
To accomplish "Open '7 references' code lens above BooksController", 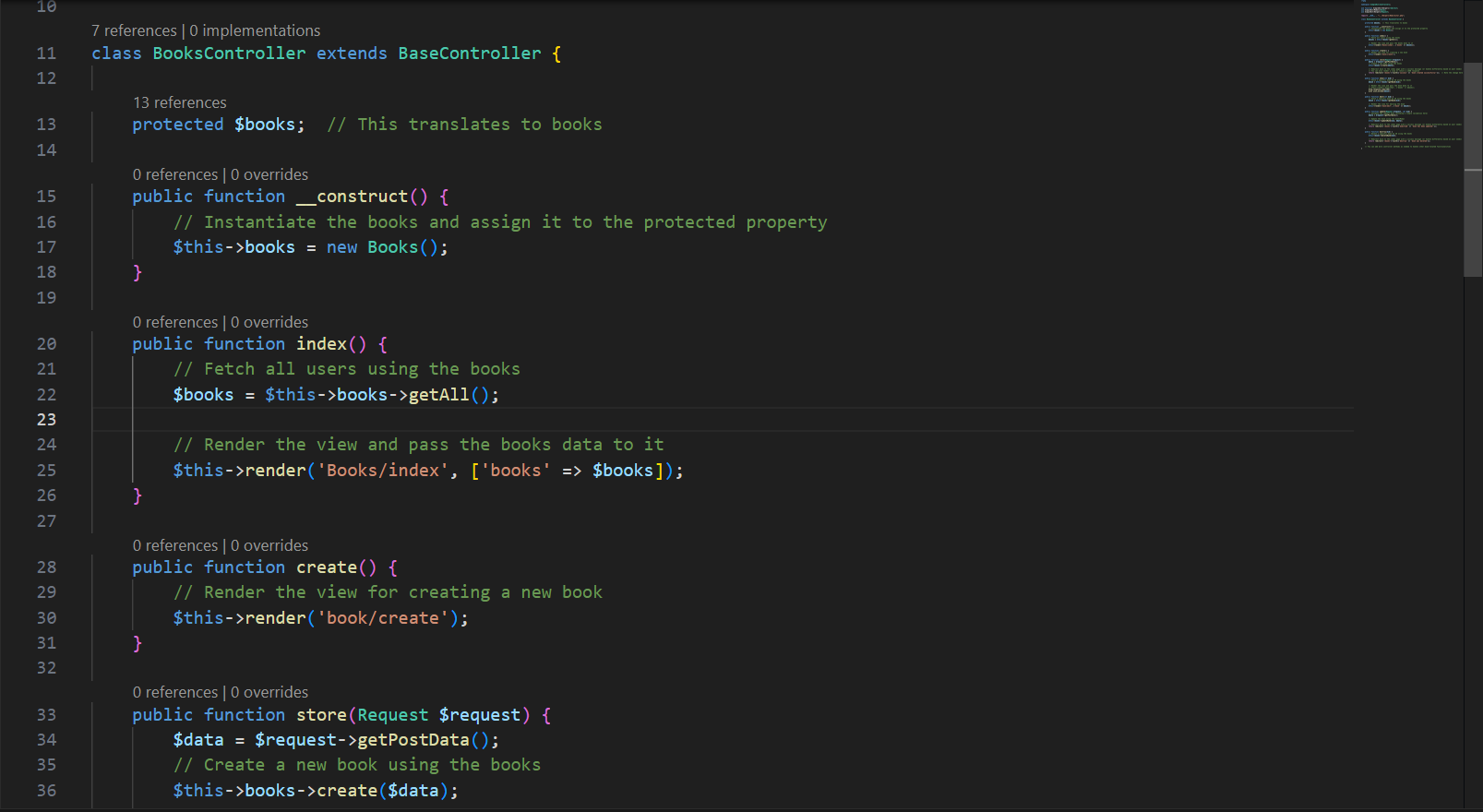I will click(x=134, y=30).
